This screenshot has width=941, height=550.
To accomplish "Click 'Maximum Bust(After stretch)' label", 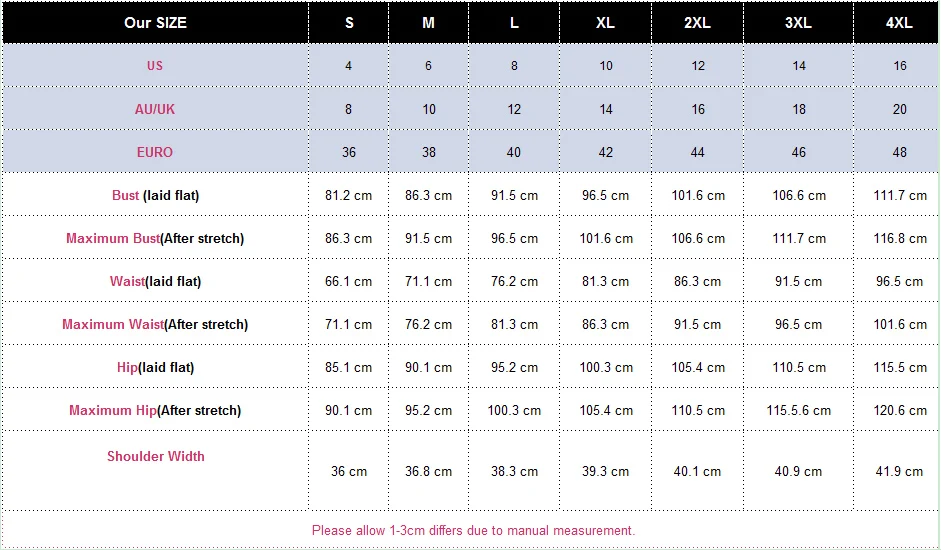I will pyautogui.click(x=155, y=238).
